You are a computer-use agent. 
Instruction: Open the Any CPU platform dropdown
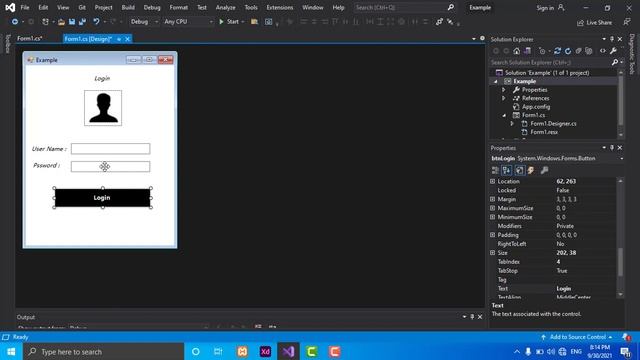[x=188, y=22]
